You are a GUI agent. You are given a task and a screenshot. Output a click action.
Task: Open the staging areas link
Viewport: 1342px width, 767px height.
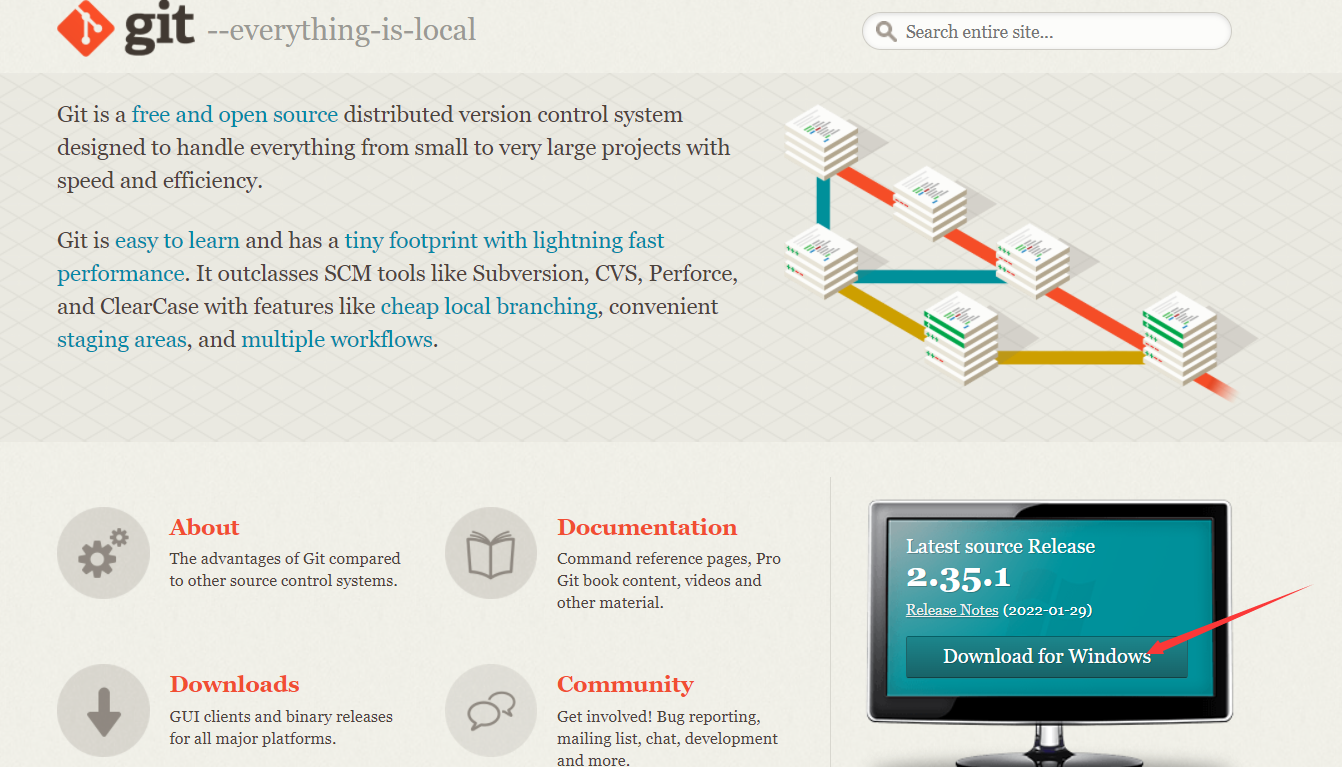tap(122, 339)
